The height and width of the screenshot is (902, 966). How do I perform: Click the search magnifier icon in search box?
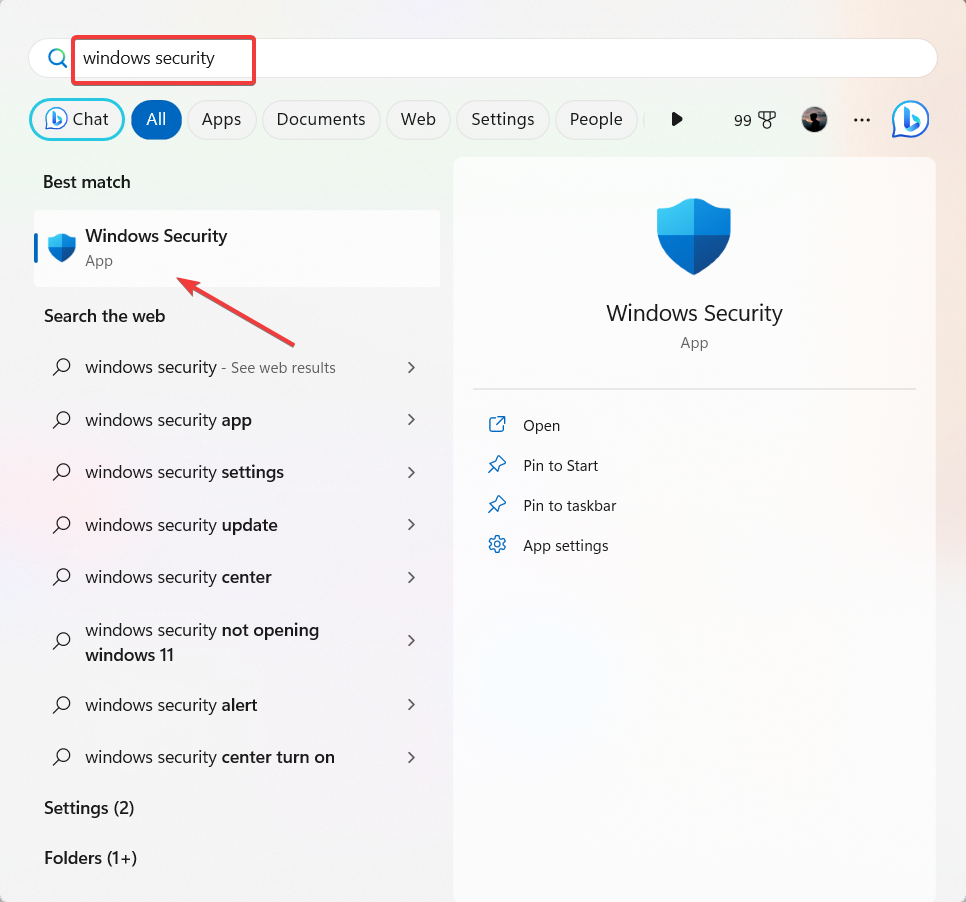57,58
